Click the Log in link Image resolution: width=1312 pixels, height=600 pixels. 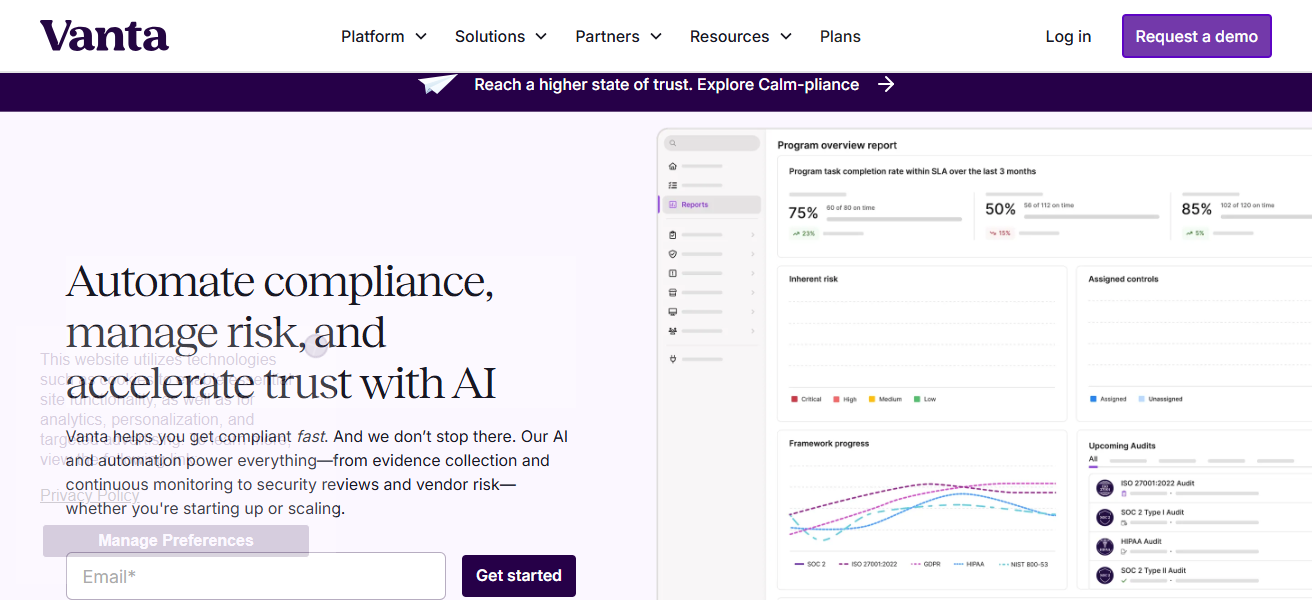pos(1068,36)
